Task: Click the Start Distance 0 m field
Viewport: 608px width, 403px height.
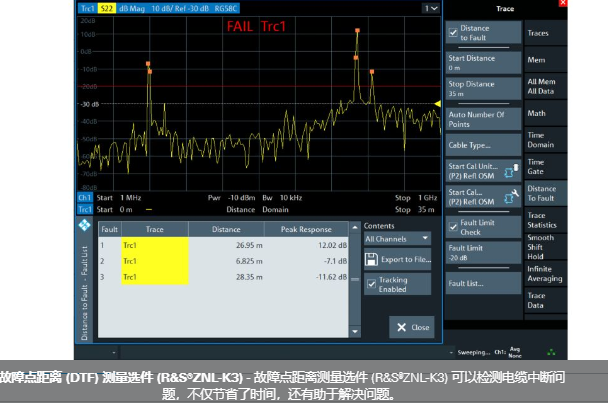Action: (483, 62)
